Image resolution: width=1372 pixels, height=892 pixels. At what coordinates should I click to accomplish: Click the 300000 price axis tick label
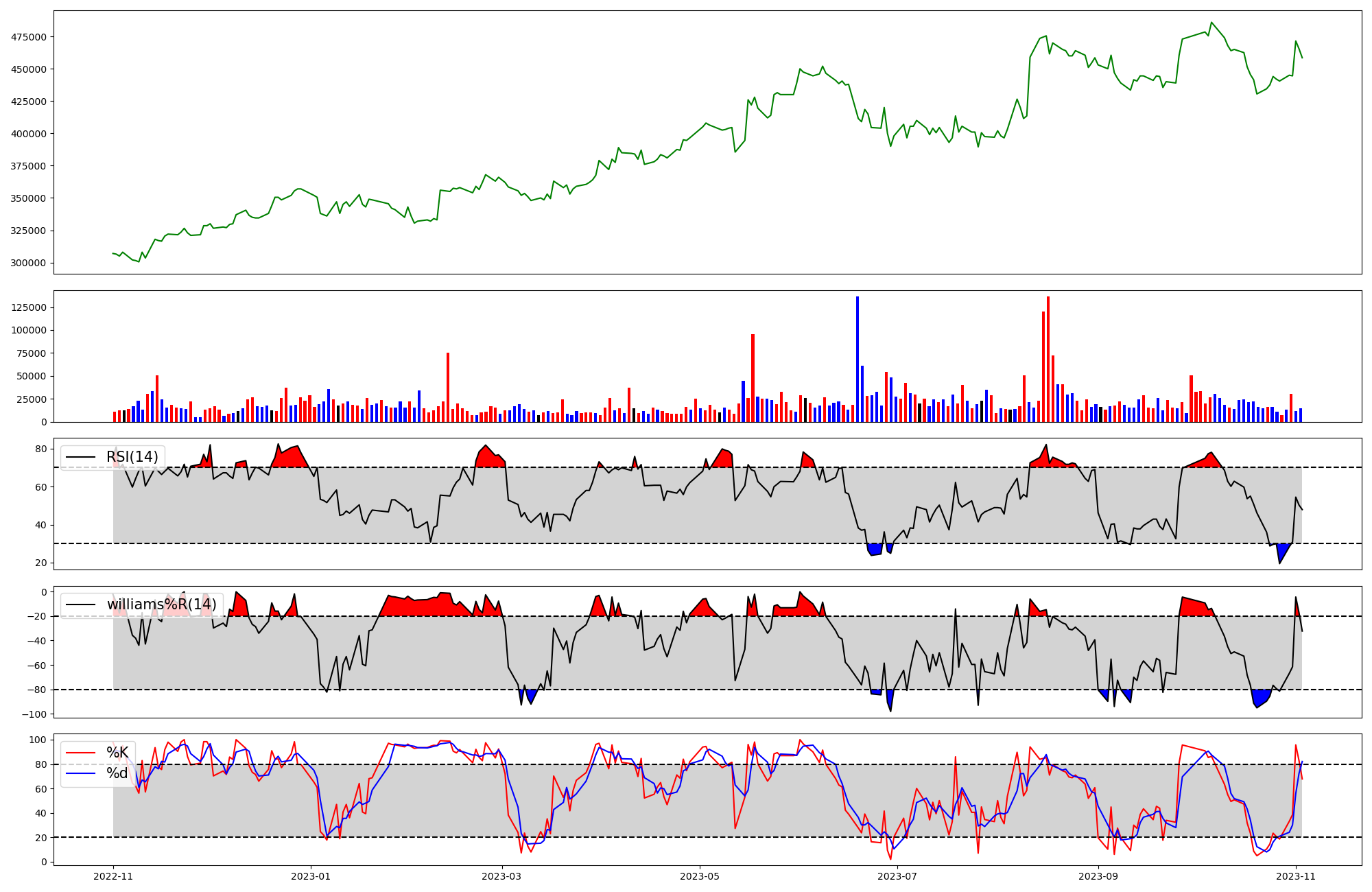point(29,263)
